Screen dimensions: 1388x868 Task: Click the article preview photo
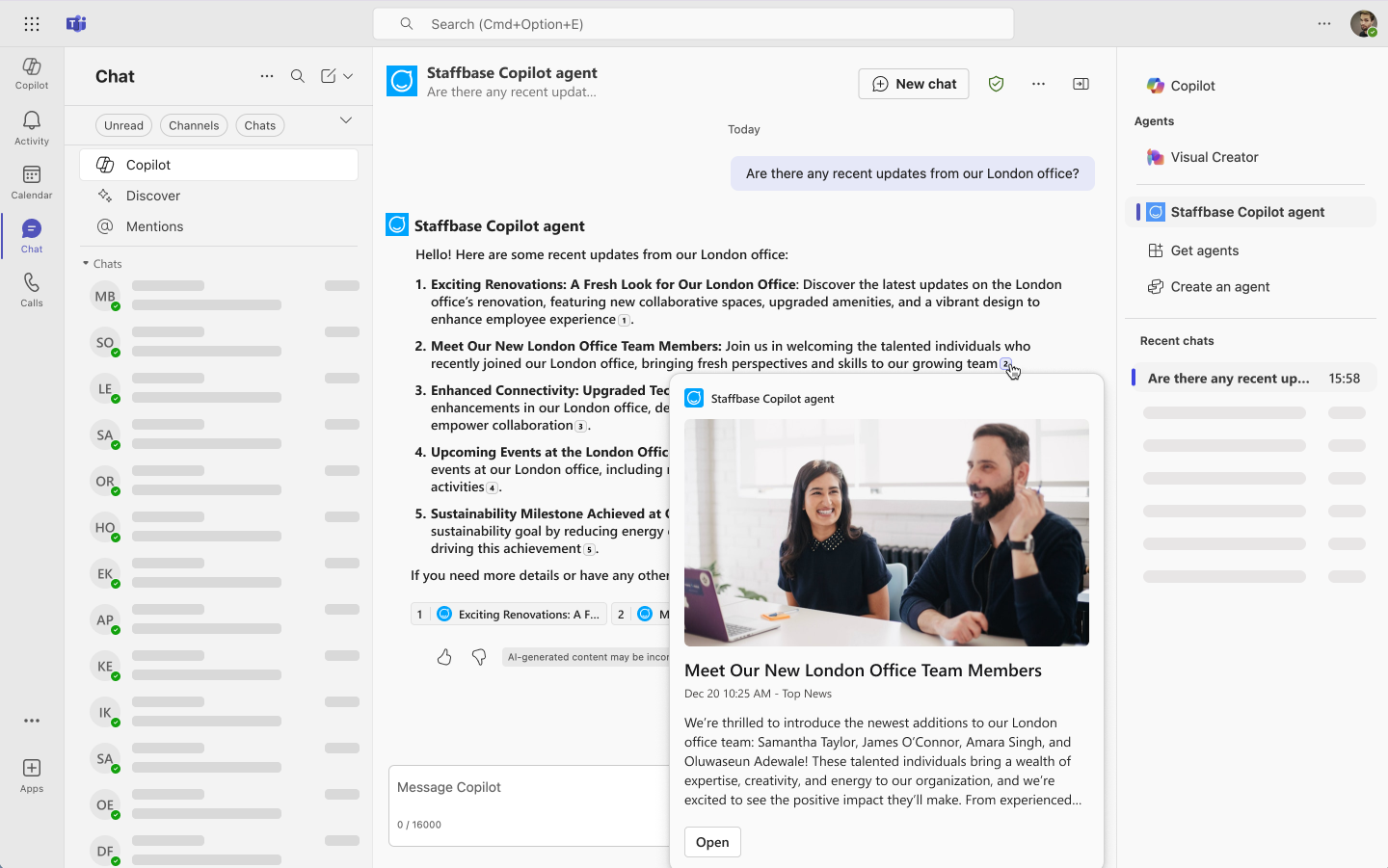[887, 533]
